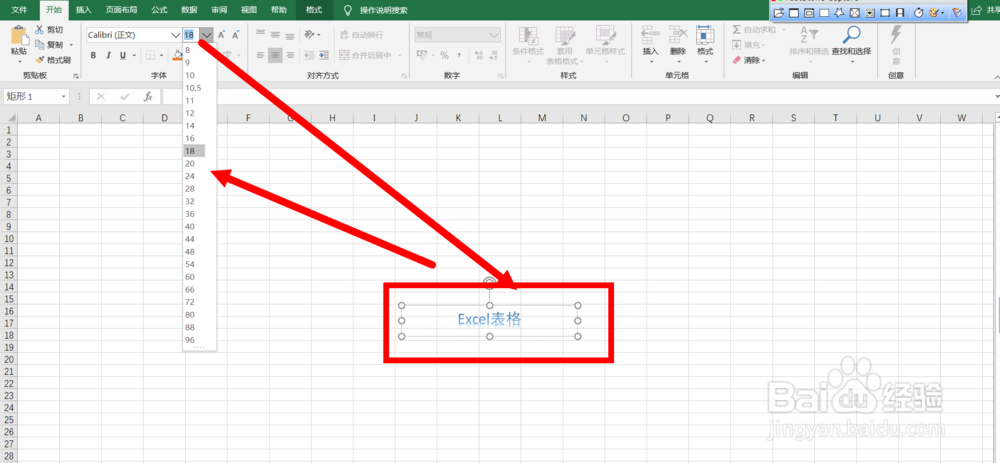Click capture toolbar screen recorder film icon
Image resolution: width=1000 pixels, height=463 pixels.
[x=900, y=12]
